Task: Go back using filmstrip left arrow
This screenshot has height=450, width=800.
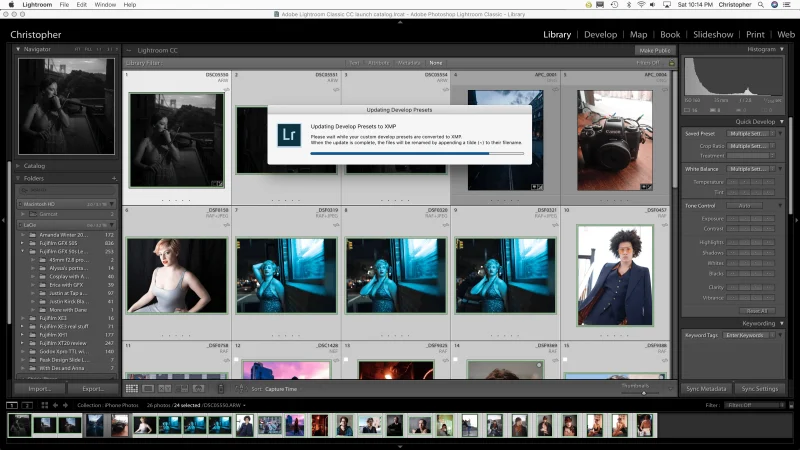Action: tap(56, 405)
